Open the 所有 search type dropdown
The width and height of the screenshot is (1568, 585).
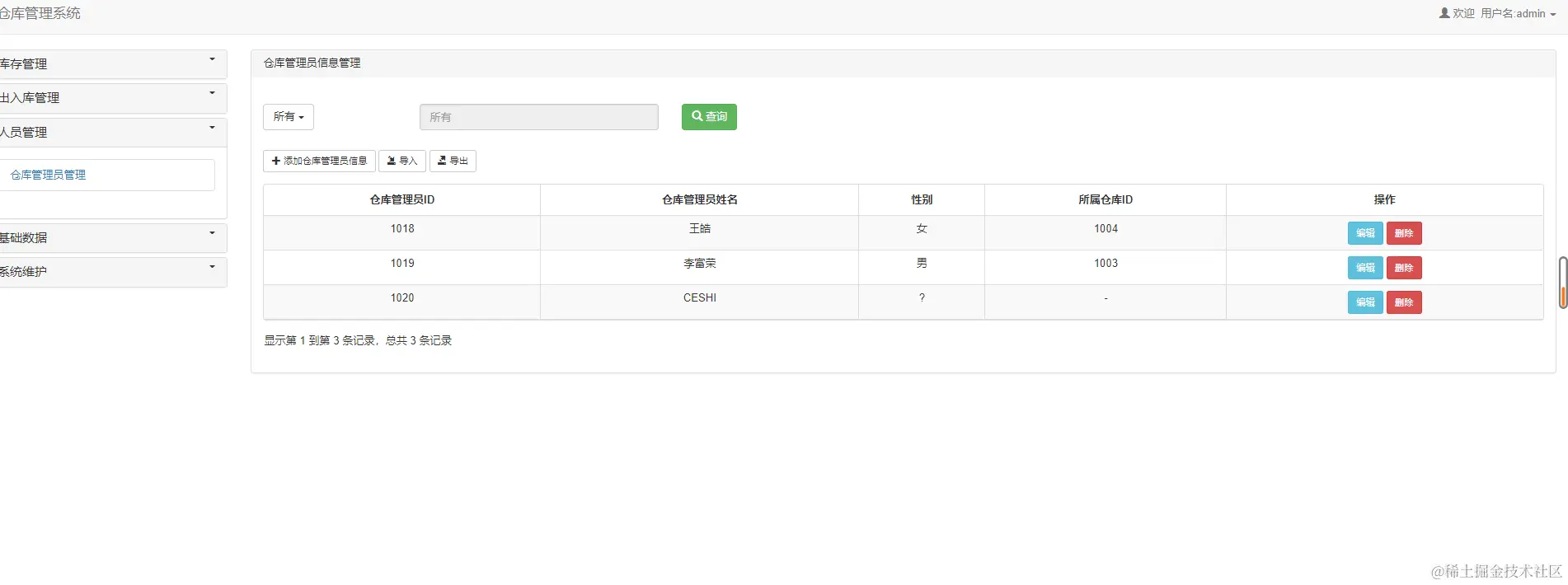289,117
